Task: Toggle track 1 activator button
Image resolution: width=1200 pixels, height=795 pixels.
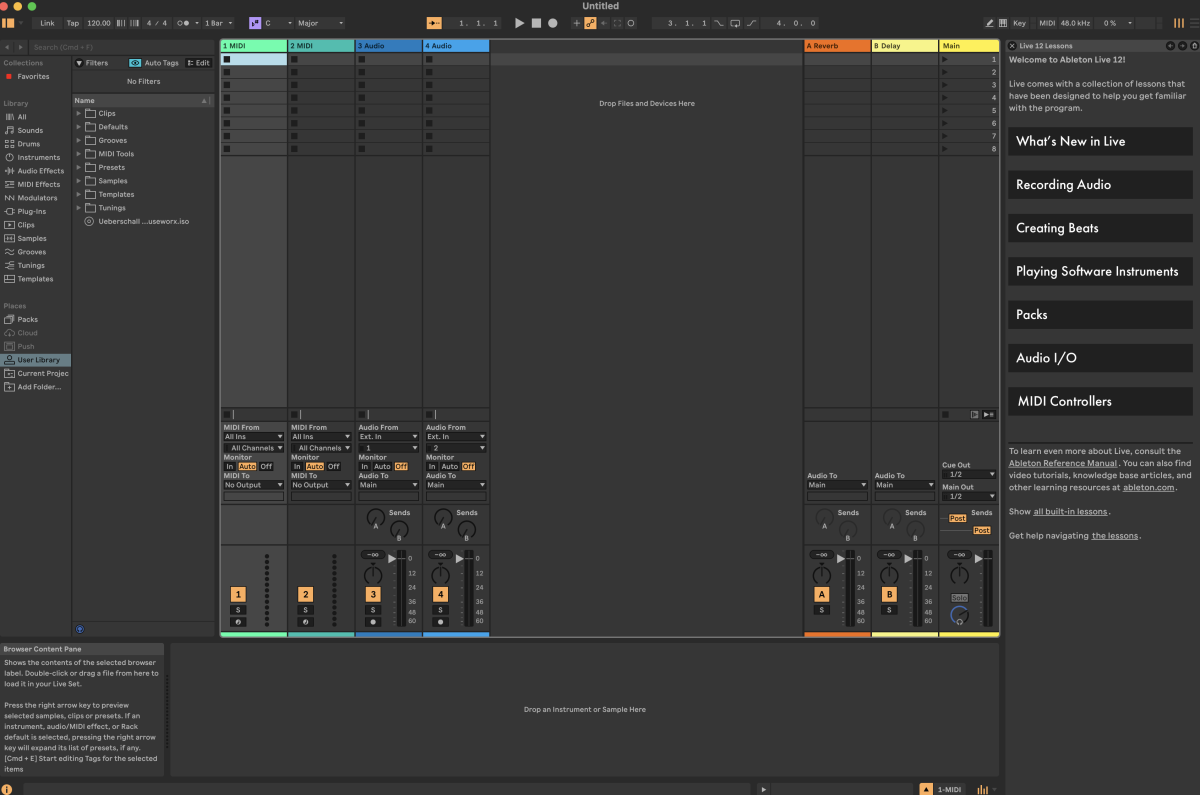Action: [x=238, y=594]
